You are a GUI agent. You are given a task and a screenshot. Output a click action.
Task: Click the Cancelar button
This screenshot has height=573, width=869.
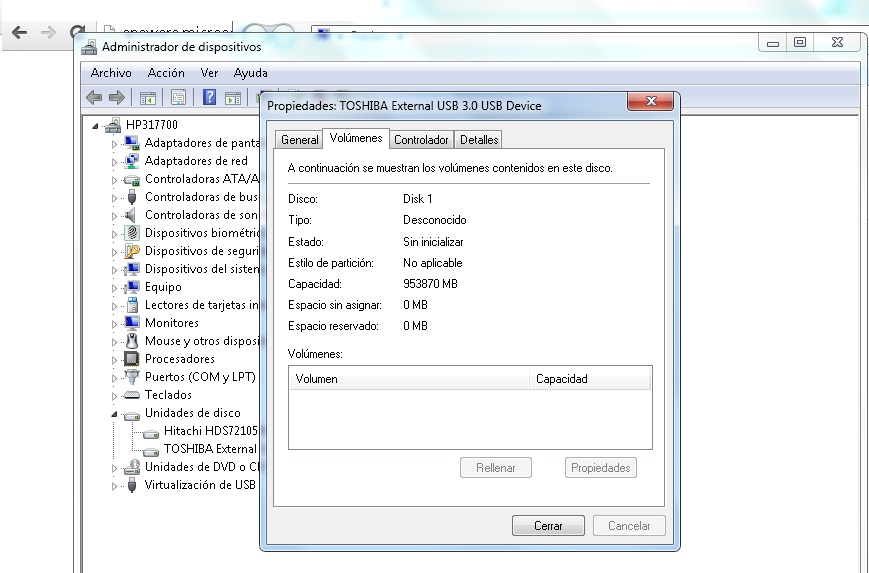coord(629,525)
